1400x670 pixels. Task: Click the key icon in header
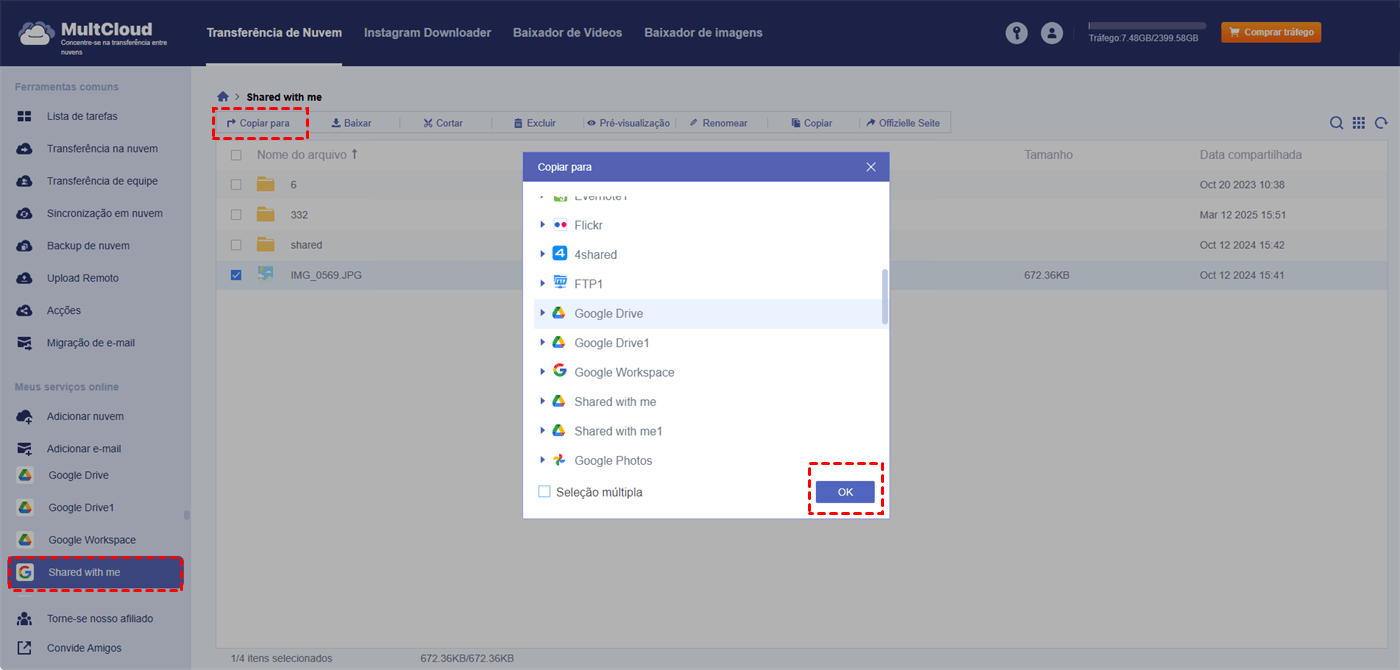[1016, 33]
